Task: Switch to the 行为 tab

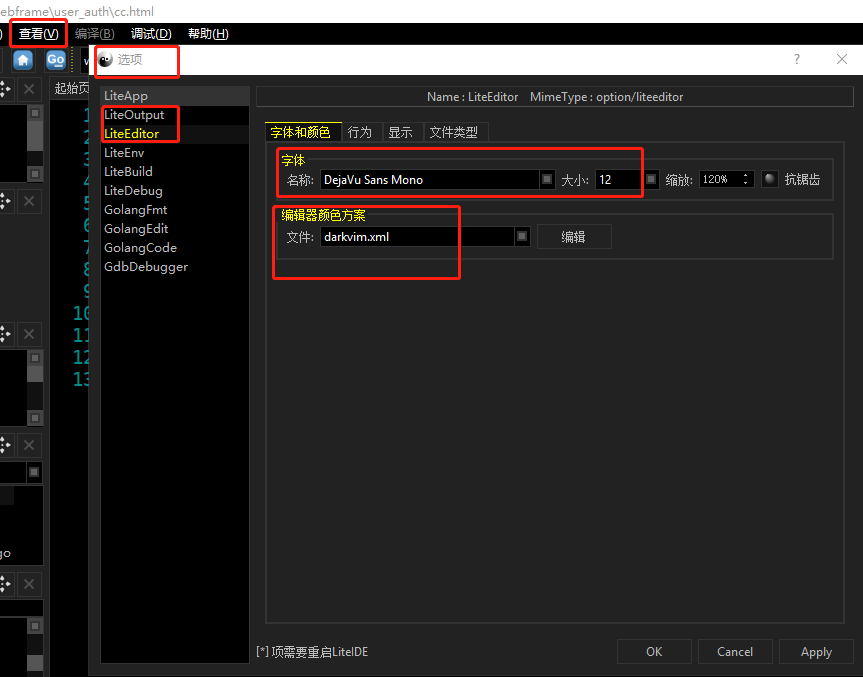Action: [360, 132]
